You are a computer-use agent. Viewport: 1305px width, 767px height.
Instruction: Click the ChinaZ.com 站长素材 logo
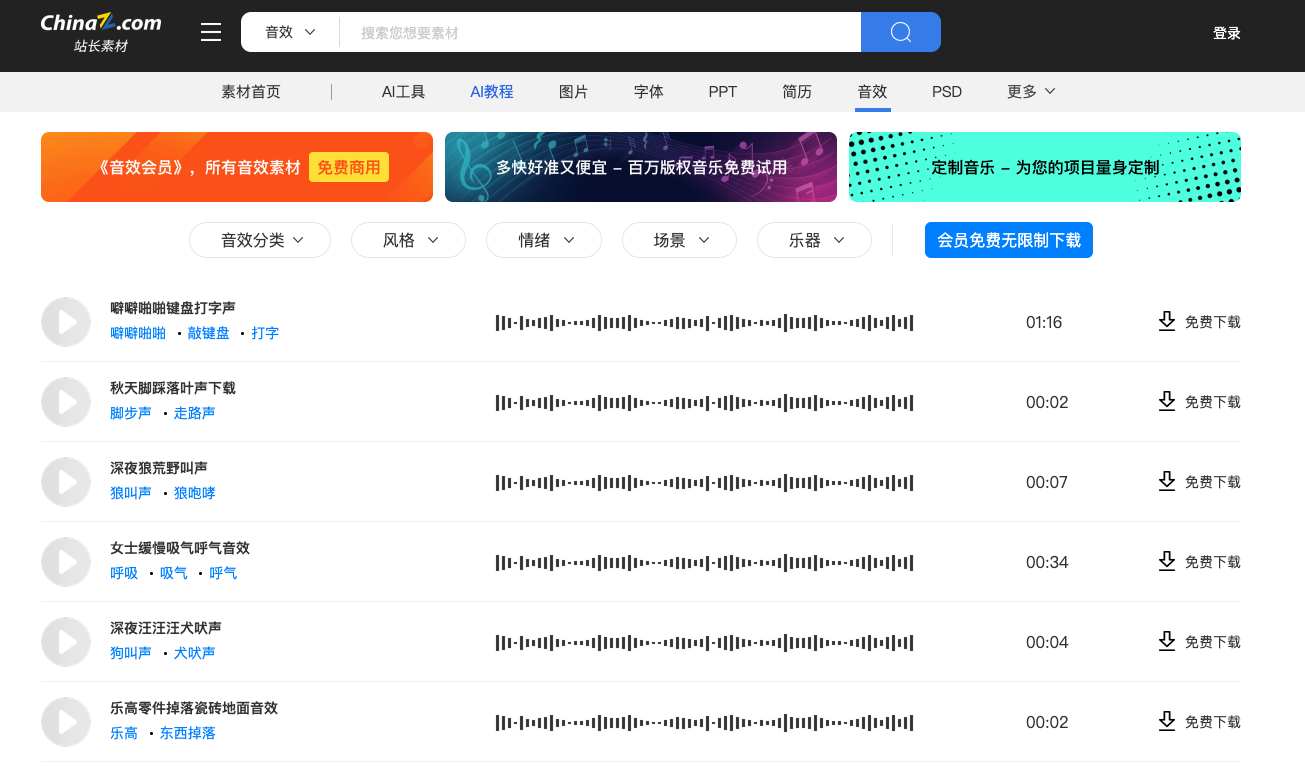[101, 33]
